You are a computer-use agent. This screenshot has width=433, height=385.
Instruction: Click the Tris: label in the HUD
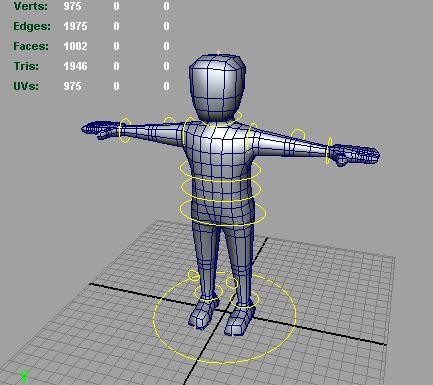point(26,66)
